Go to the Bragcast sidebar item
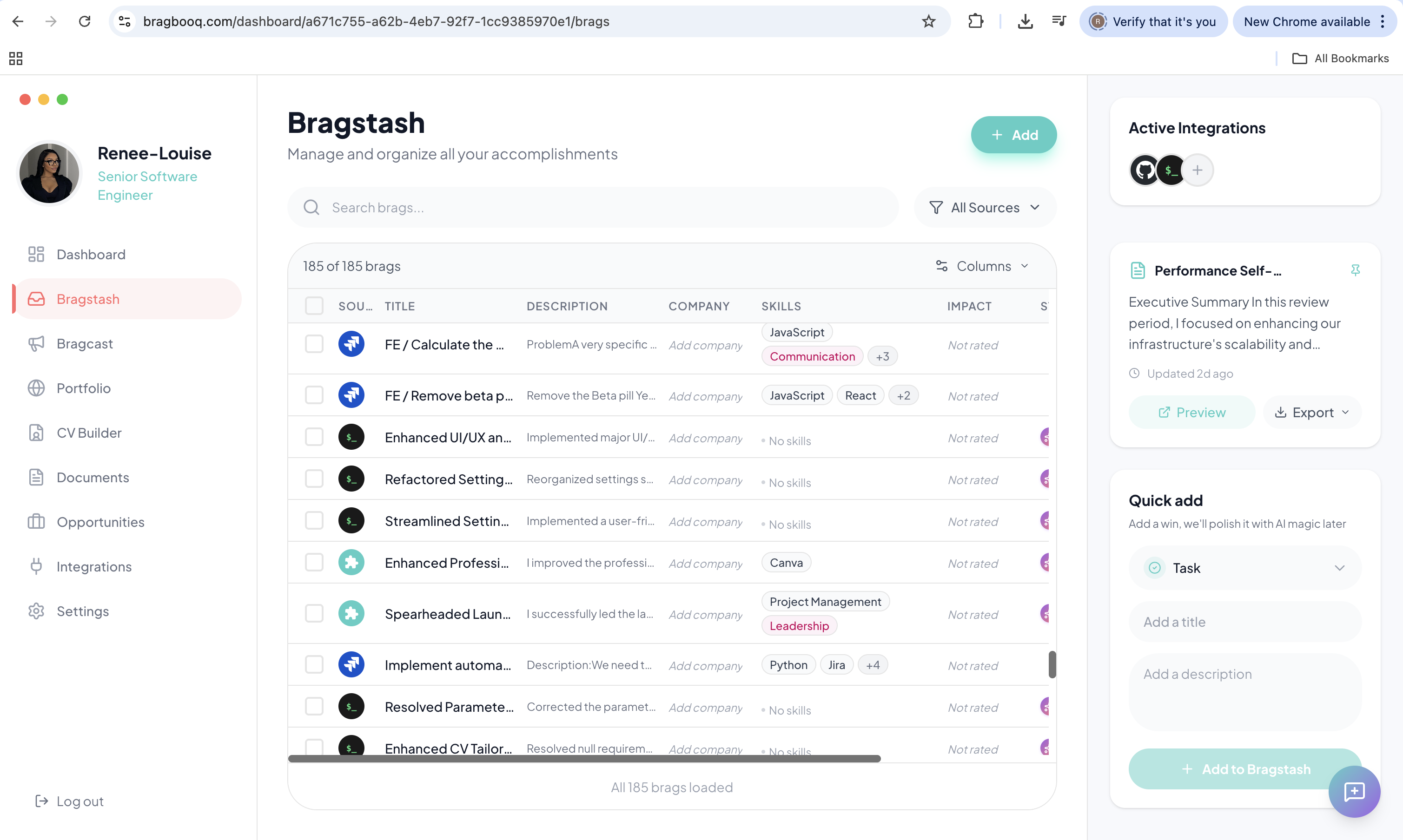 tap(85, 344)
